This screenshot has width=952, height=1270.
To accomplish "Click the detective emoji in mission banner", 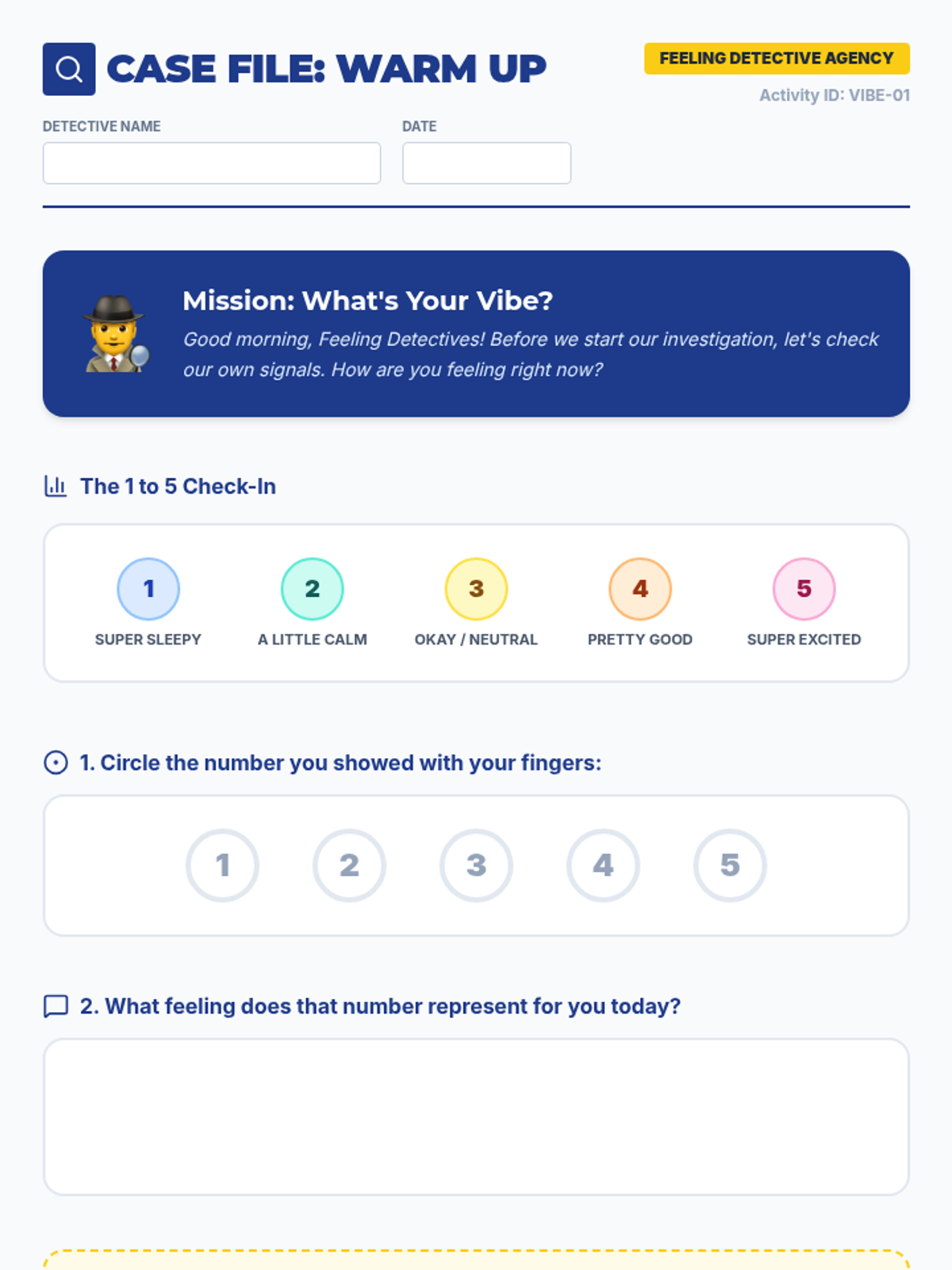I will click(x=115, y=334).
